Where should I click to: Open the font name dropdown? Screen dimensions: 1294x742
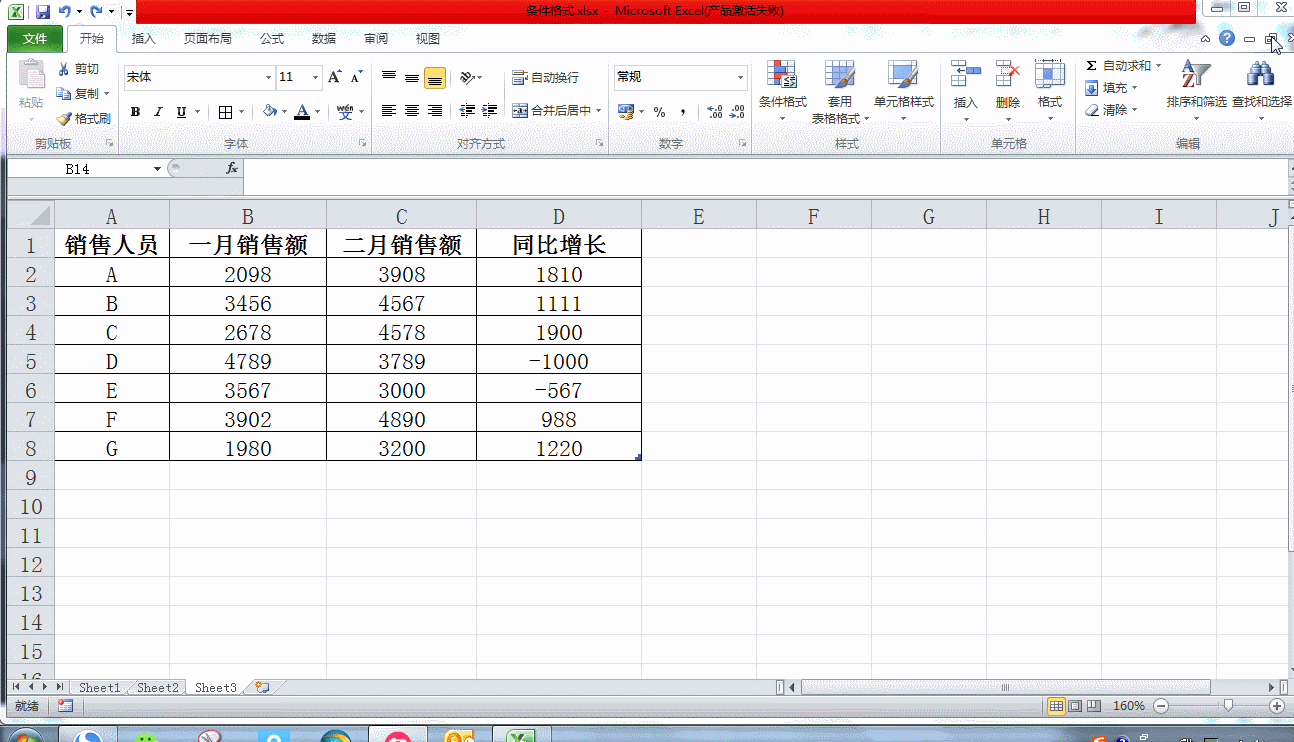click(268, 77)
